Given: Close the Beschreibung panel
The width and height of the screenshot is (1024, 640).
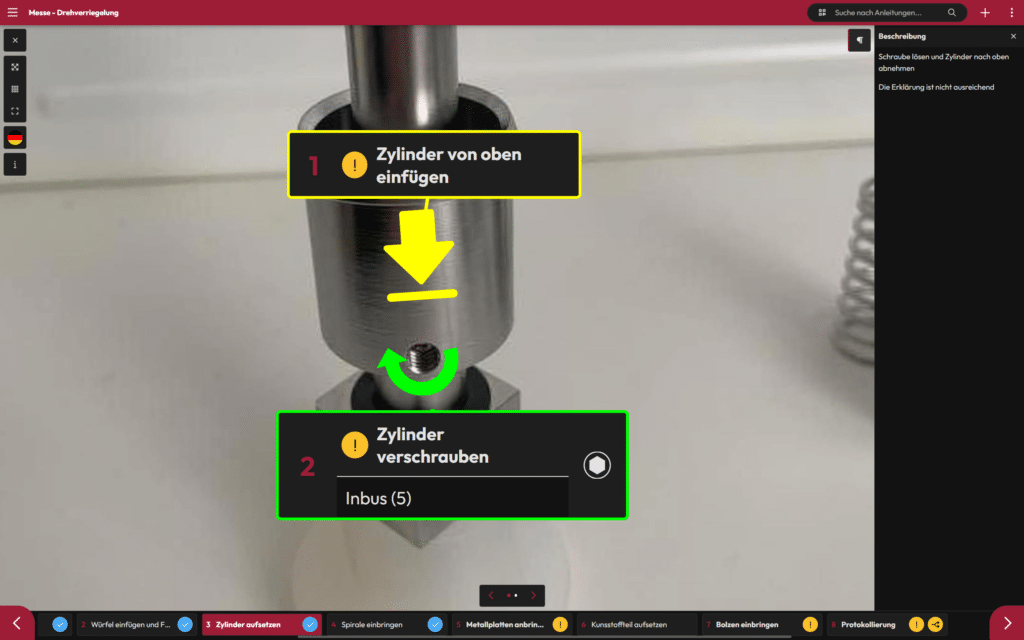Looking at the screenshot, I should (1013, 36).
